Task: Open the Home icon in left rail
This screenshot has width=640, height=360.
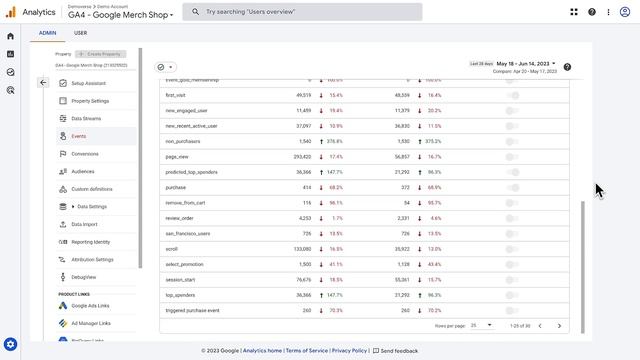Action: (x=11, y=36)
